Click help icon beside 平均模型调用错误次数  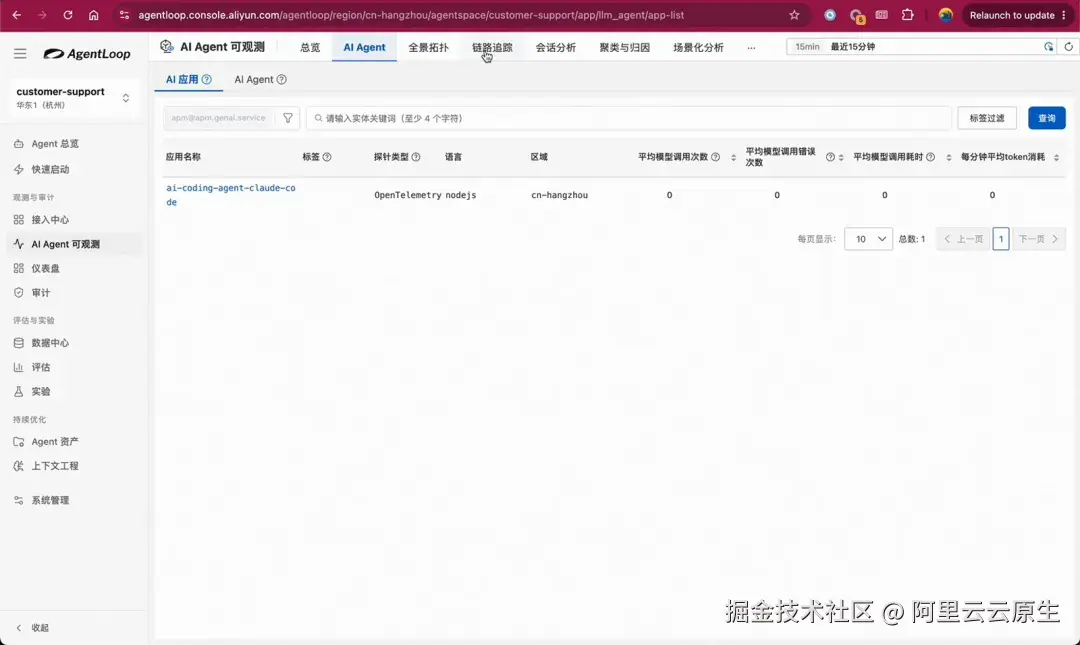[830, 156]
